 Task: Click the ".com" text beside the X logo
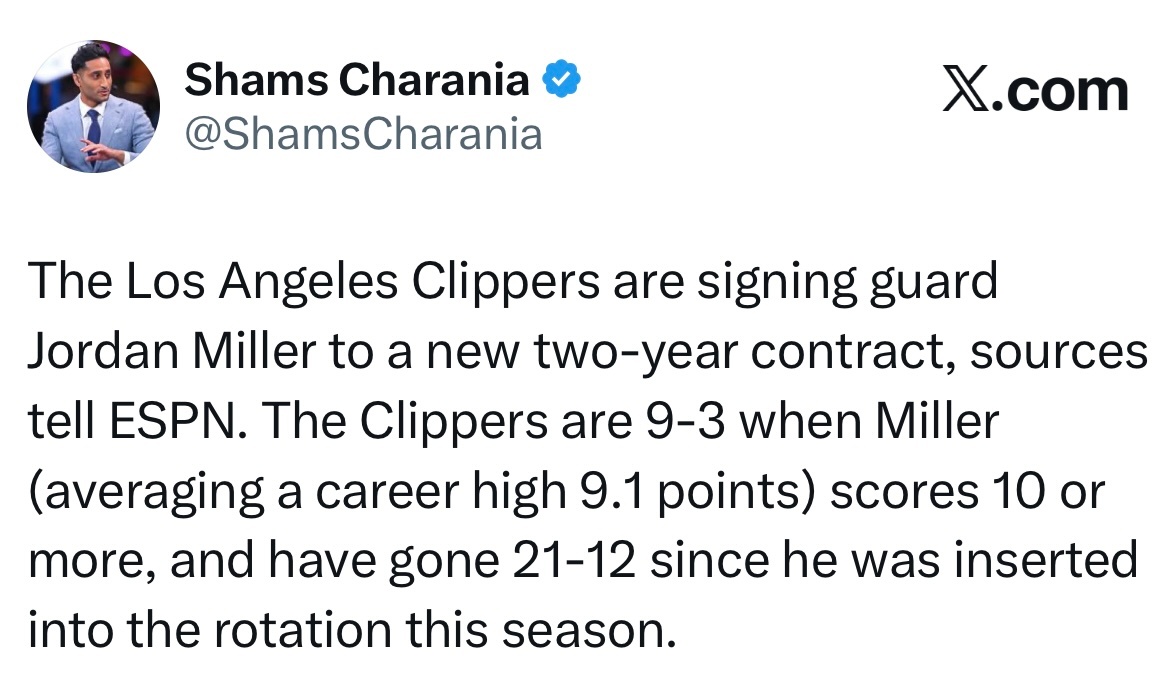click(x=1061, y=92)
